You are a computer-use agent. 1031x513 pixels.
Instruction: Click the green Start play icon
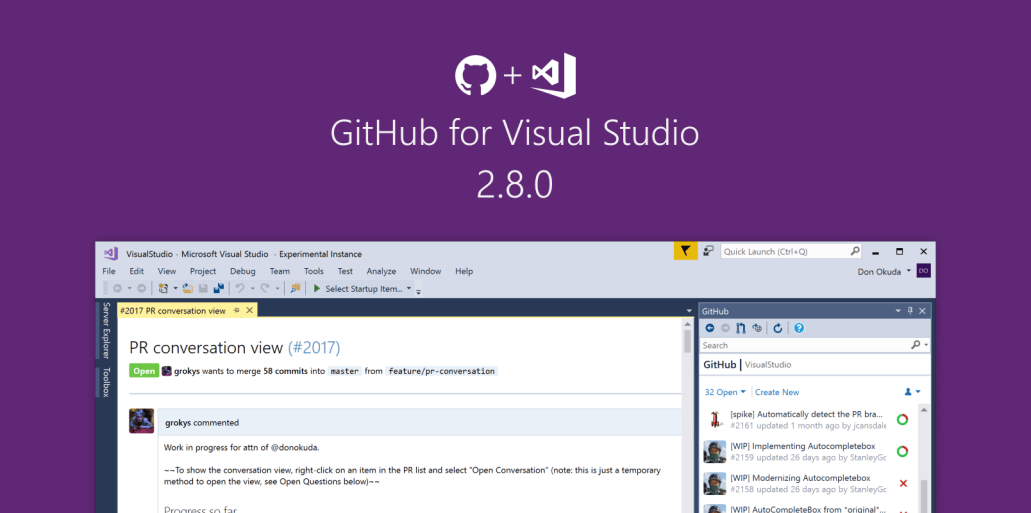pyautogui.click(x=317, y=288)
